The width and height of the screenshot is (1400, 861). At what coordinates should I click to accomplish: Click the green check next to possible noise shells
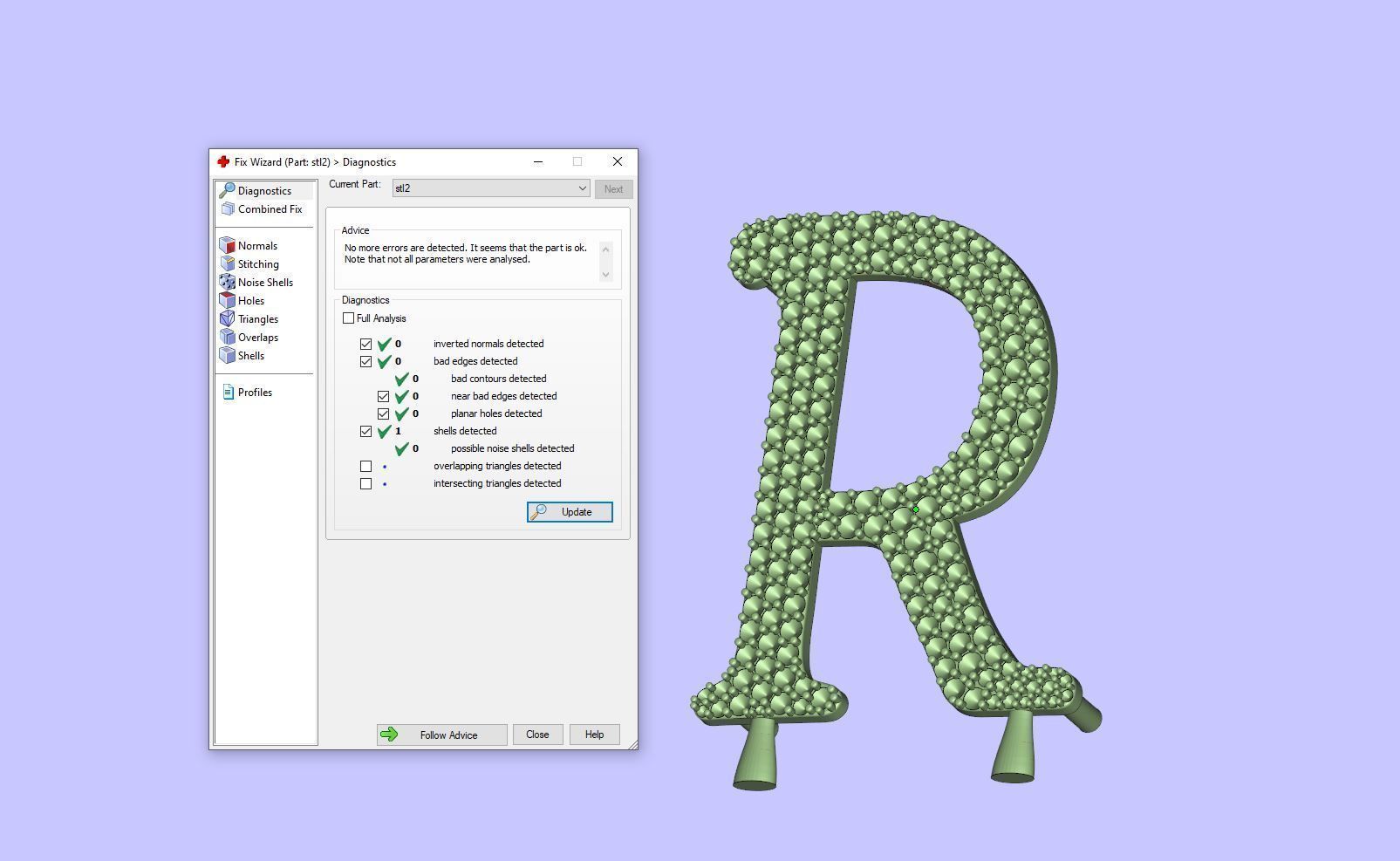401,448
